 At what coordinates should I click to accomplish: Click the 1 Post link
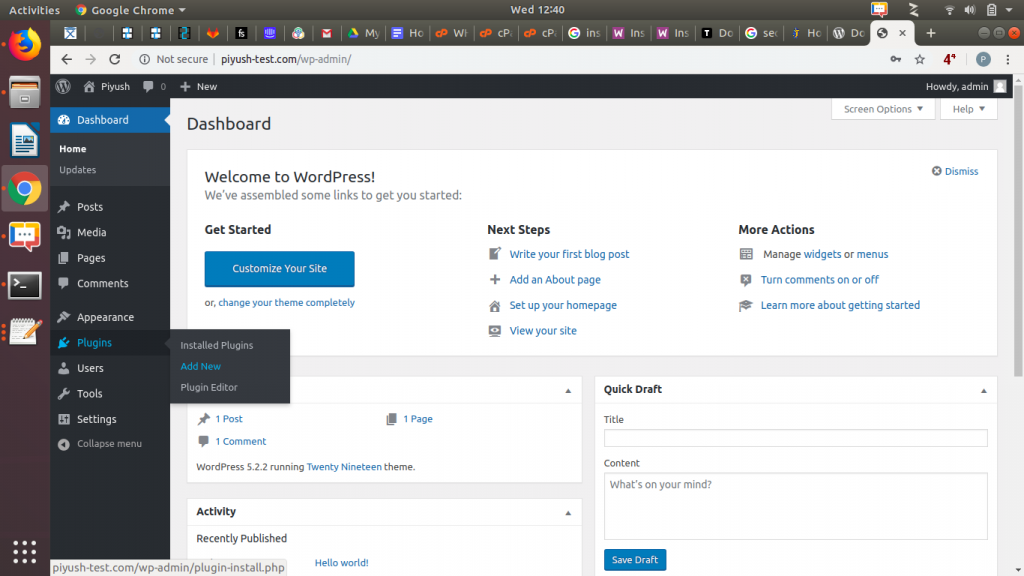point(229,419)
